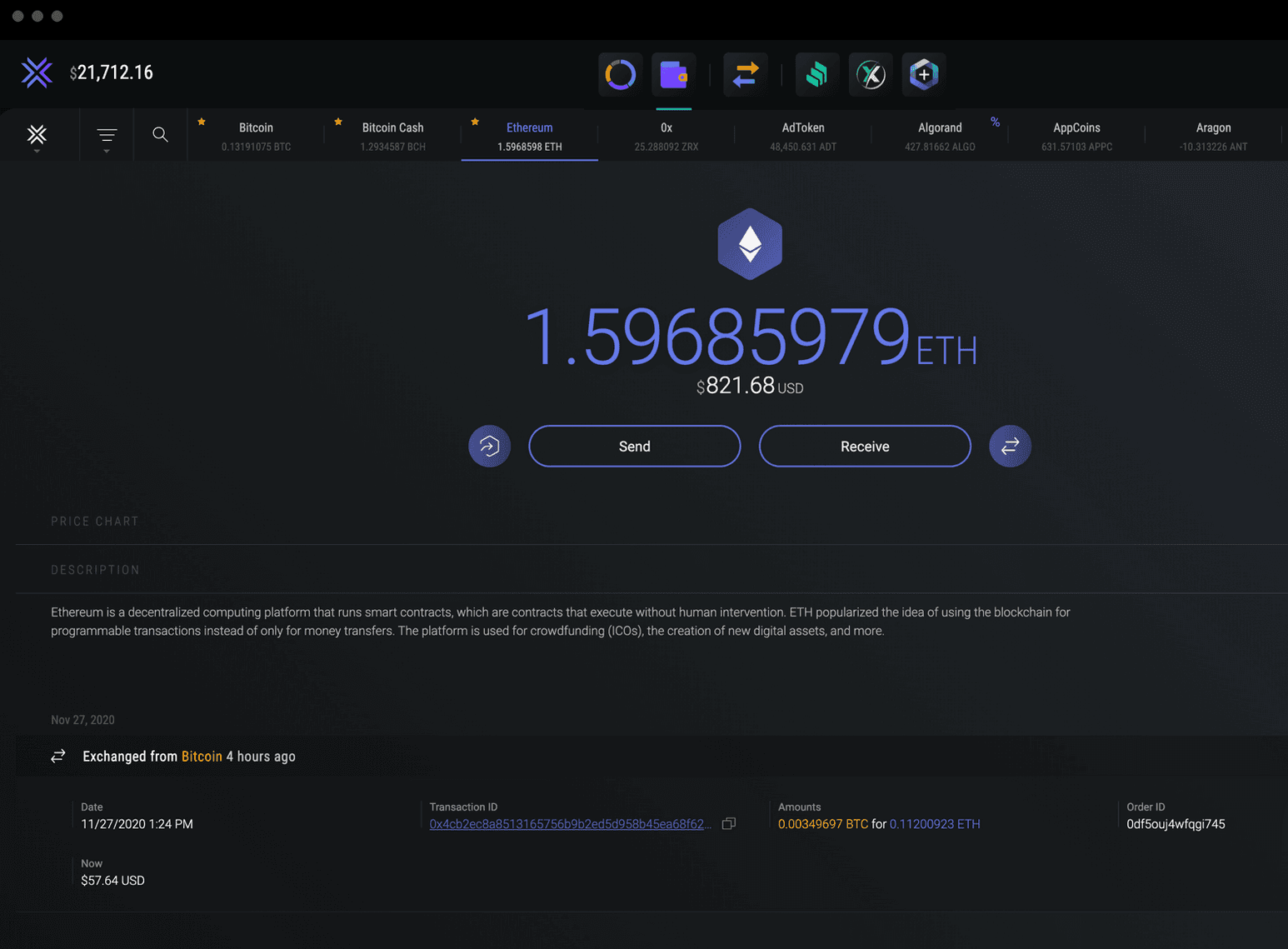Click the Nov 27, 2020 date header
The width and height of the screenshot is (1288, 949).
(x=82, y=720)
